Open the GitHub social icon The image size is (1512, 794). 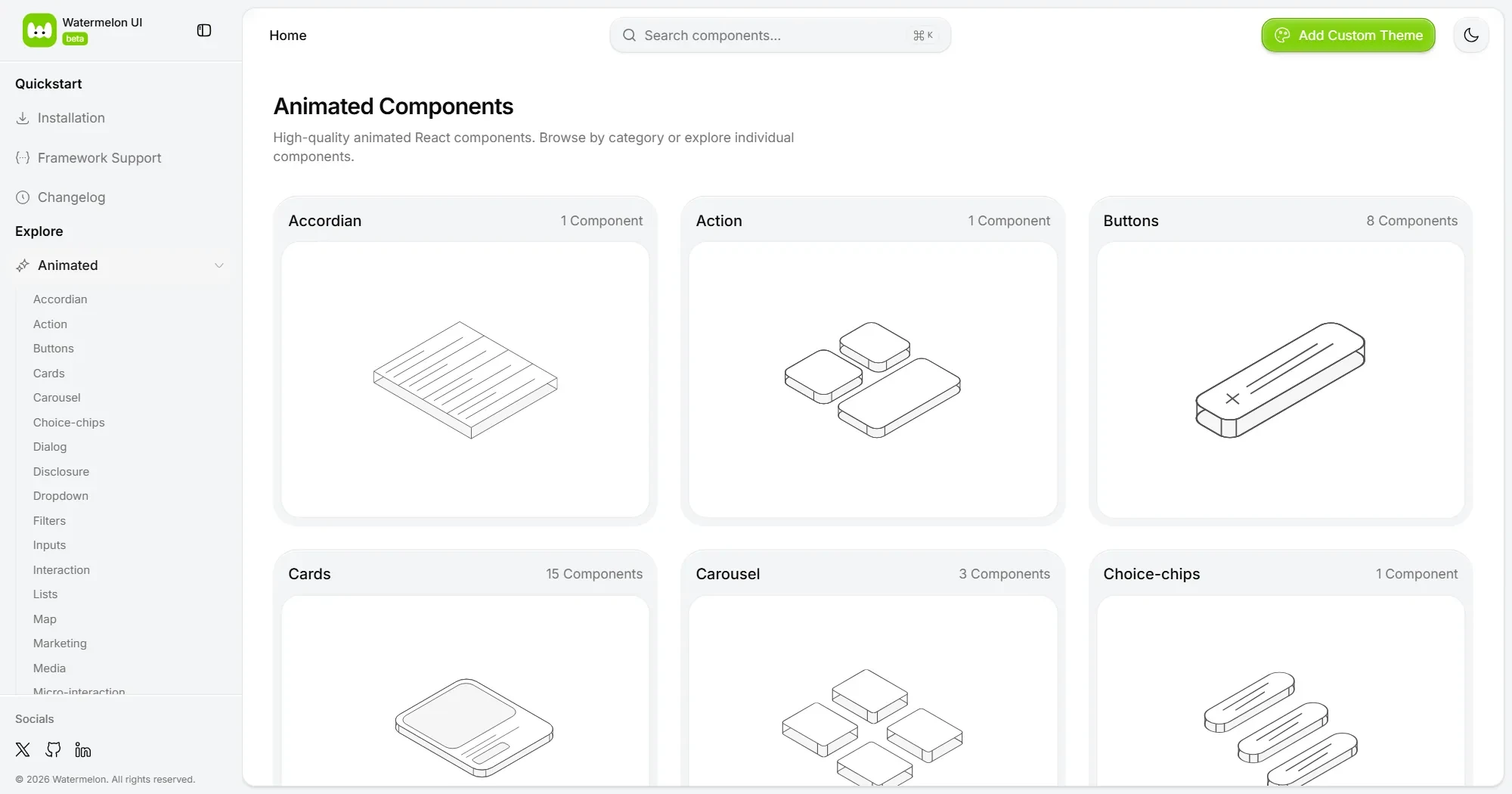(x=53, y=749)
